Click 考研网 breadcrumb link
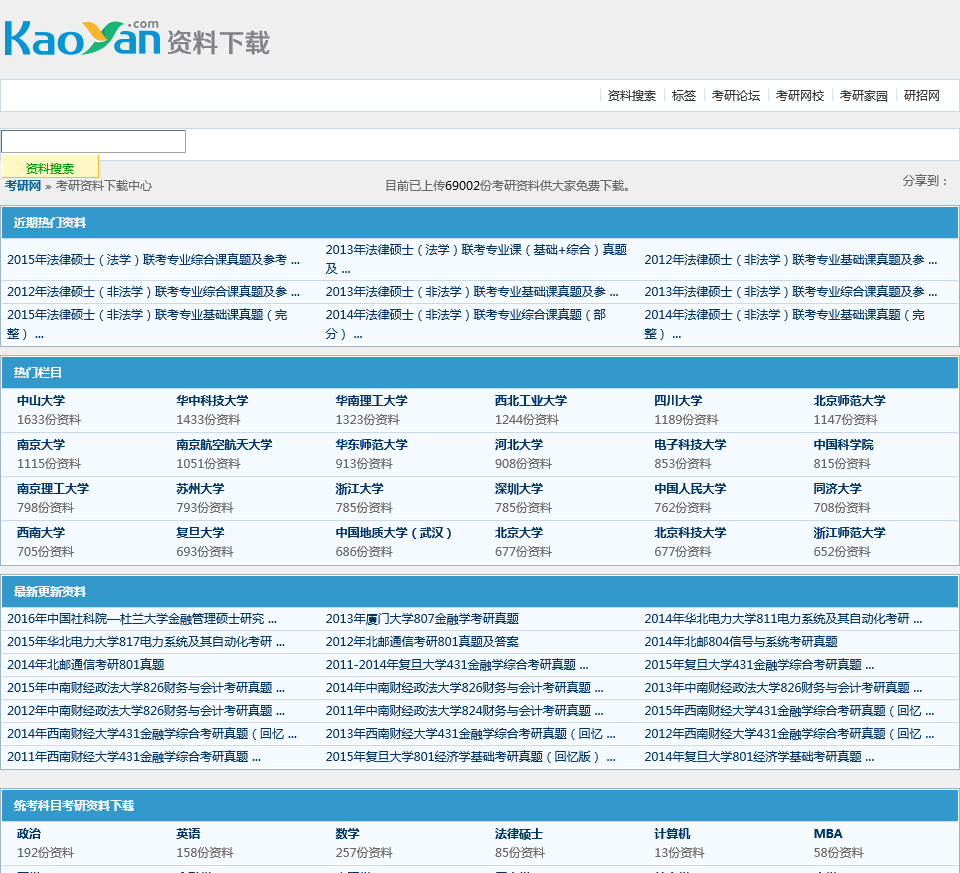 (23, 185)
